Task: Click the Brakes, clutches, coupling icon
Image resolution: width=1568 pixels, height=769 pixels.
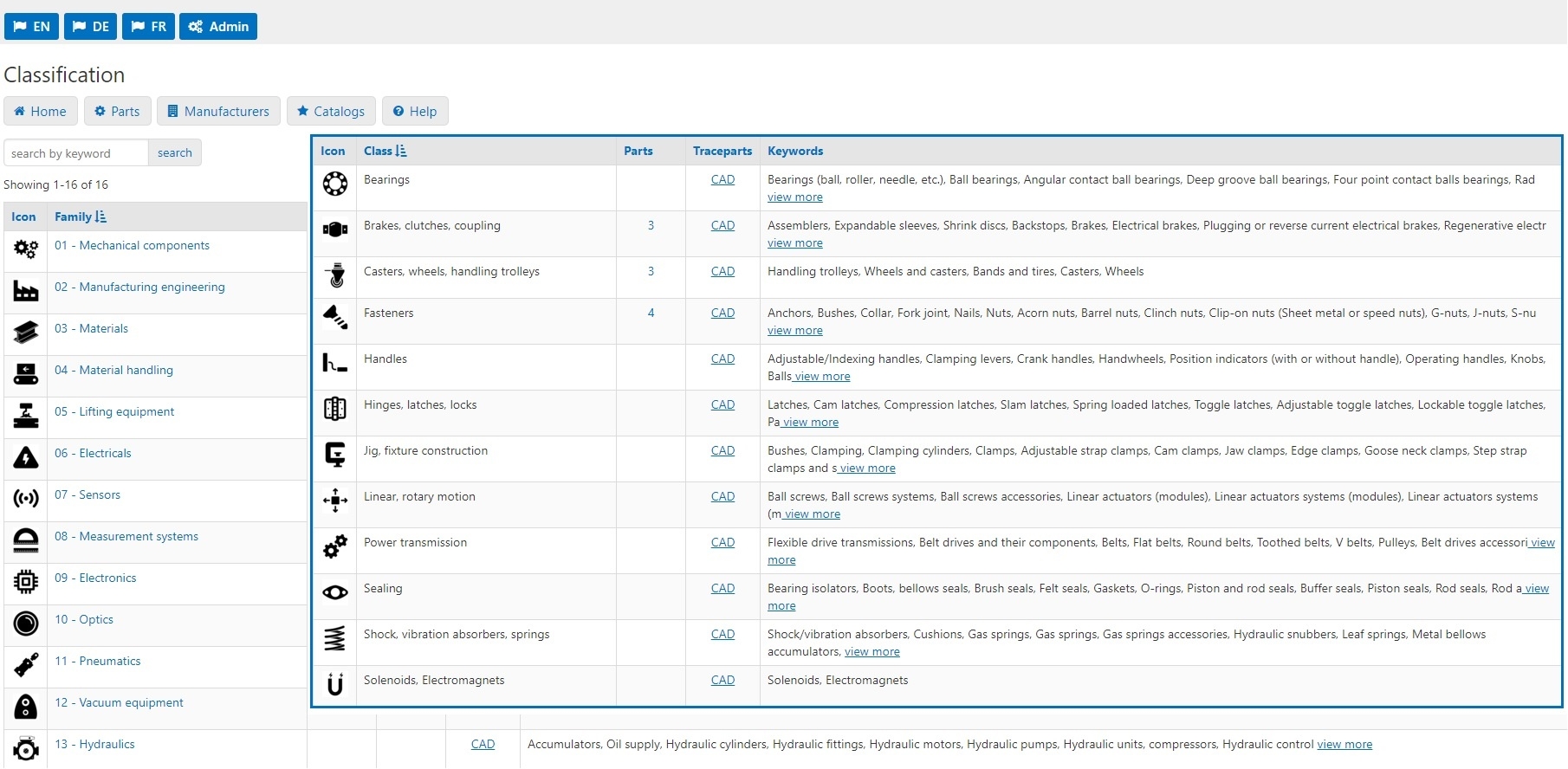Action: click(335, 229)
